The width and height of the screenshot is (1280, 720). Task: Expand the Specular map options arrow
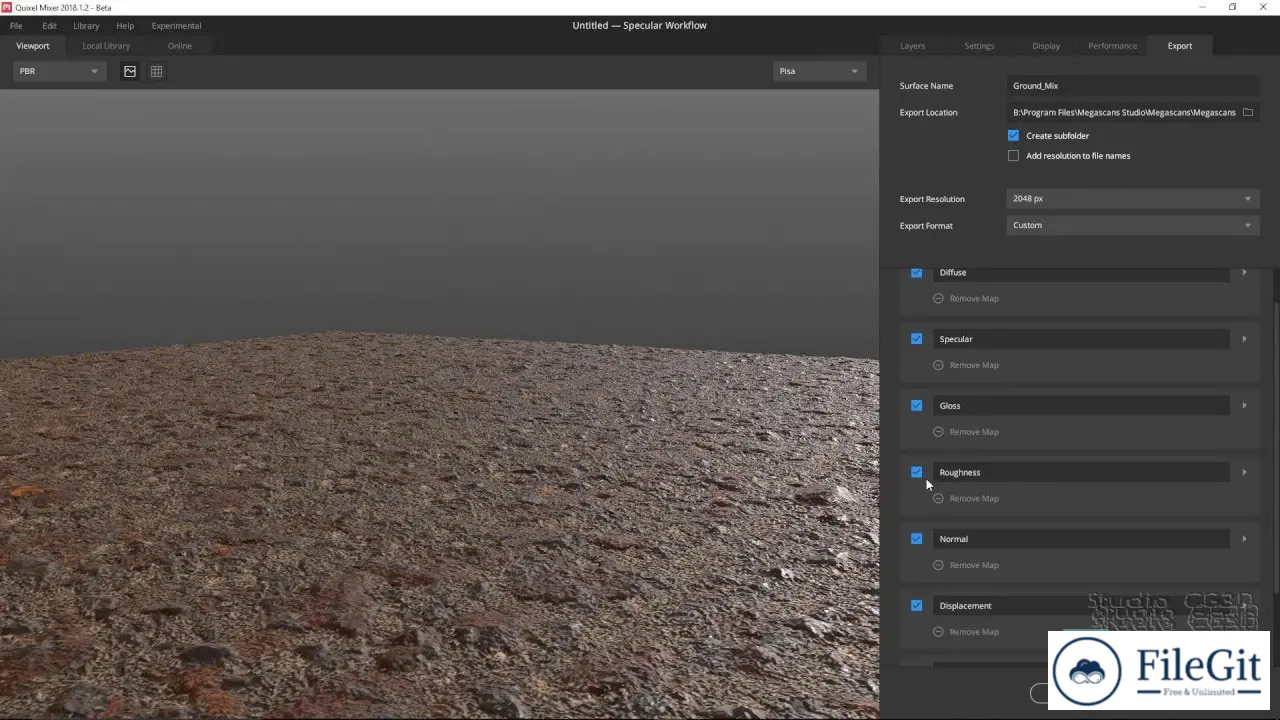pos(1244,339)
